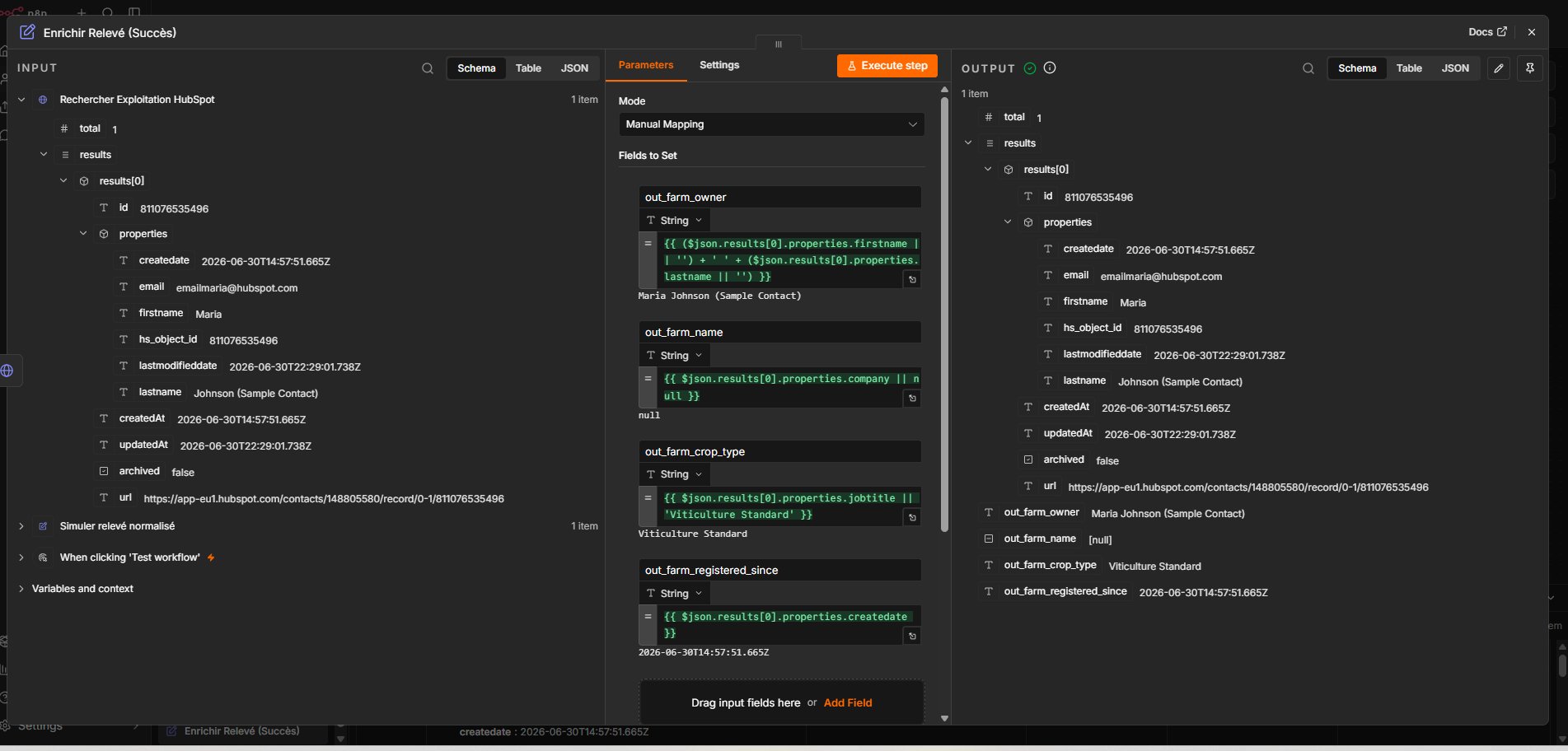This screenshot has width=1568, height=751.
Task: Edit the out_farm_crop_type field name
Action: pyautogui.click(x=779, y=452)
